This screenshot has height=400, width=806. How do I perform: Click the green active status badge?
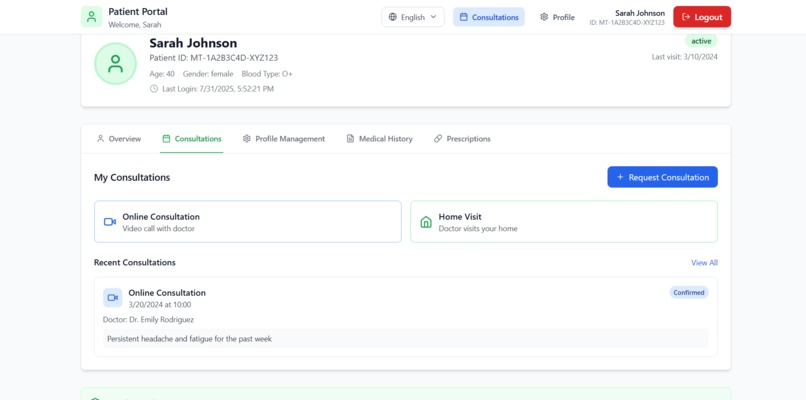(701, 41)
